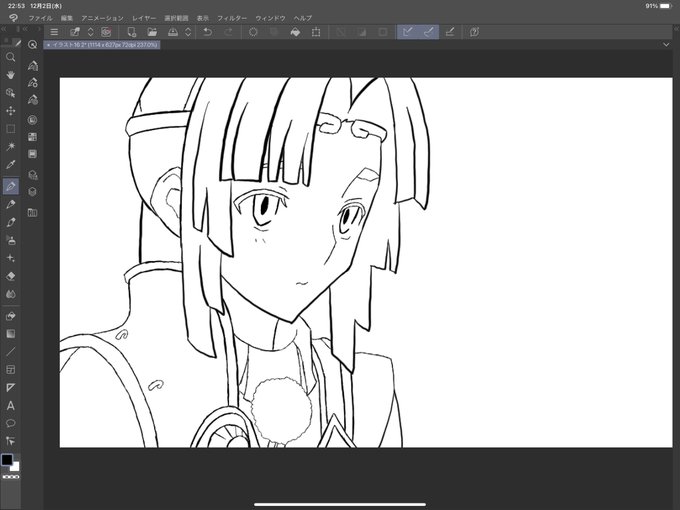This screenshot has height=510, width=680.
Task: Select the イラスト16 canvas tab
Action: coord(102,45)
